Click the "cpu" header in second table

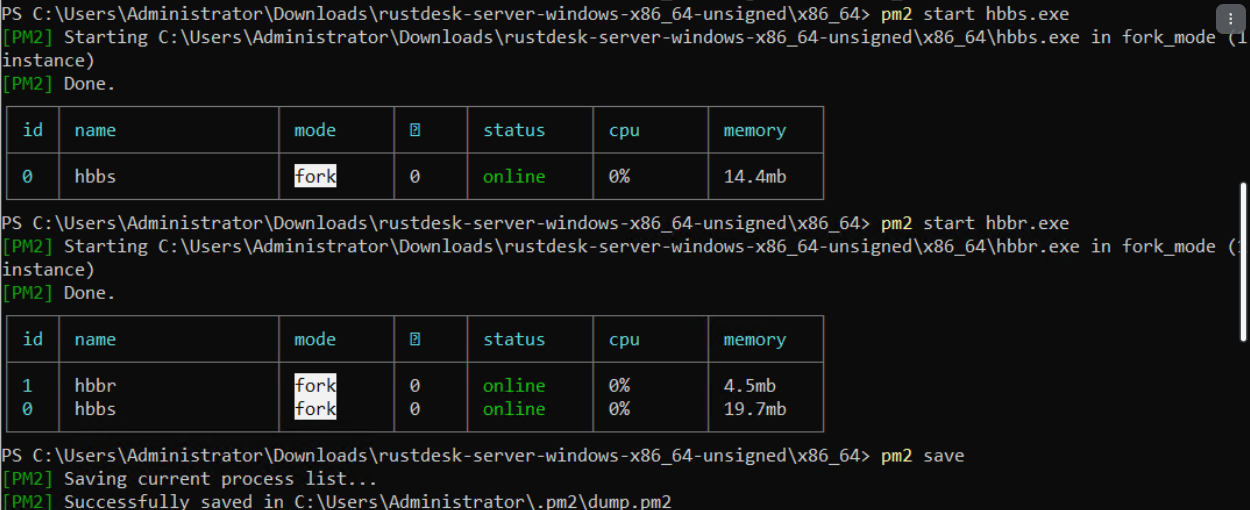pos(624,339)
